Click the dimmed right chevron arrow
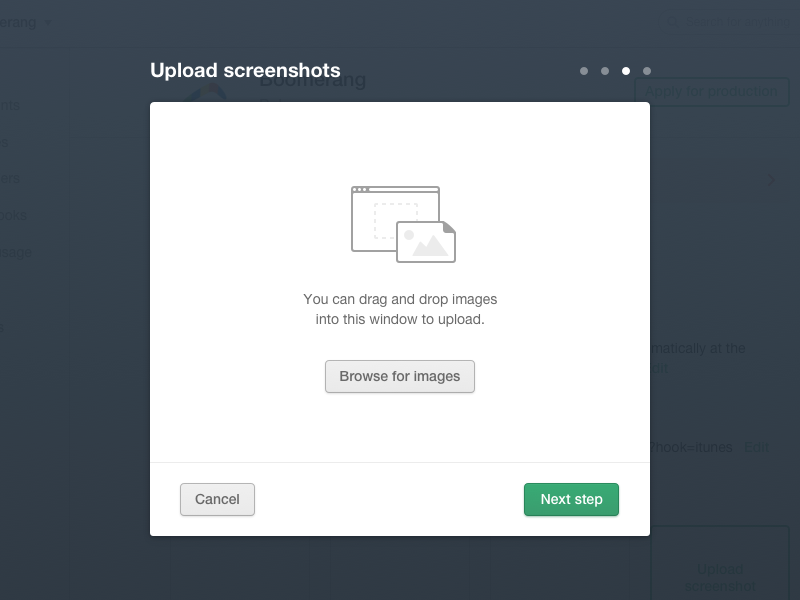Screen dimensions: 800x600 [771, 180]
